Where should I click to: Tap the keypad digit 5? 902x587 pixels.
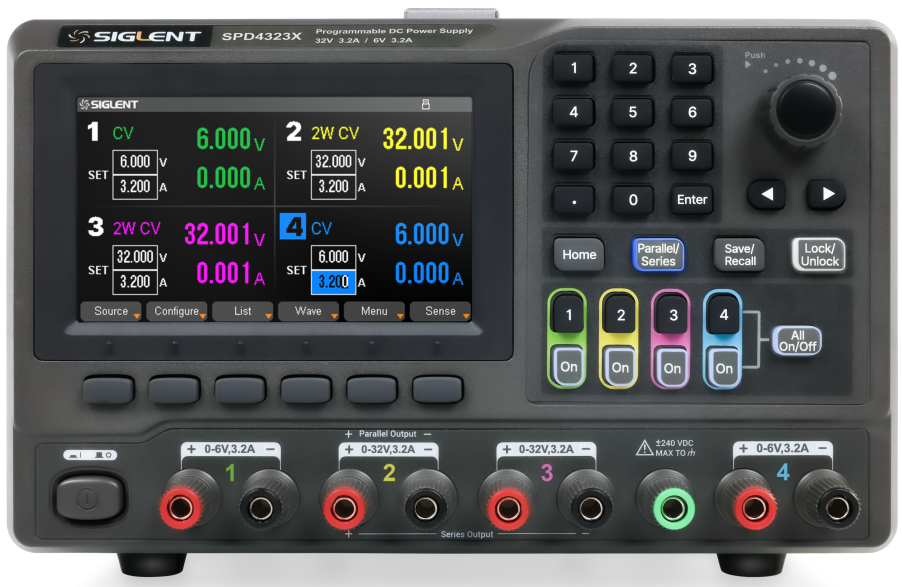tap(633, 112)
